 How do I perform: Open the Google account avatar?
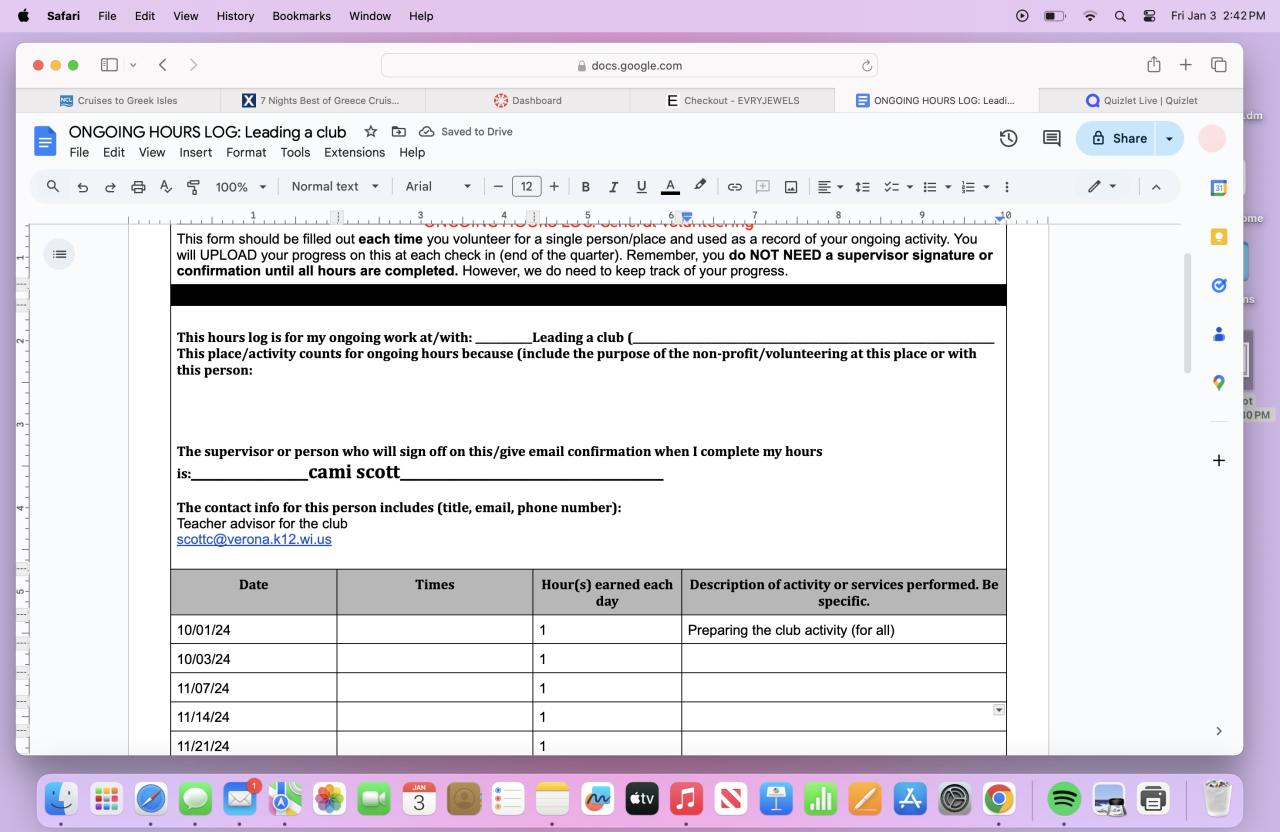click(x=1212, y=139)
